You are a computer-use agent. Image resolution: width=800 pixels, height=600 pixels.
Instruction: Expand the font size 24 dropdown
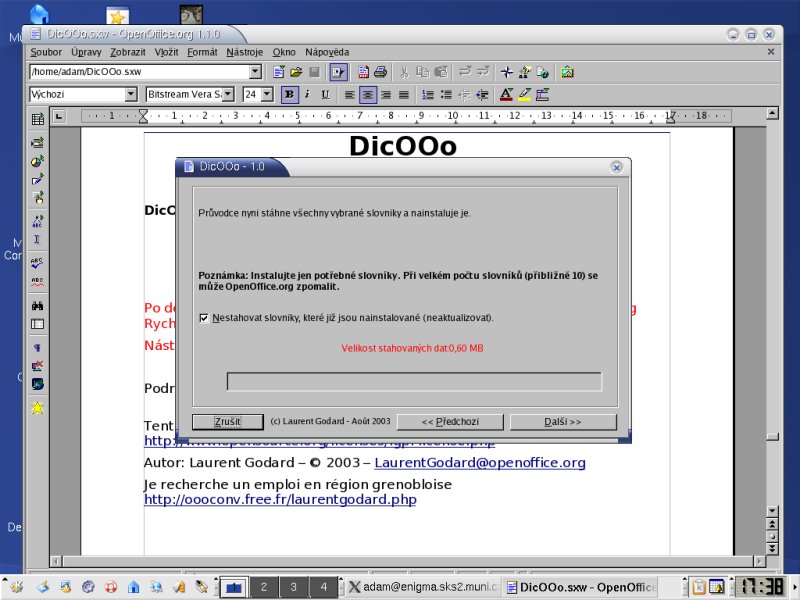tap(267, 94)
